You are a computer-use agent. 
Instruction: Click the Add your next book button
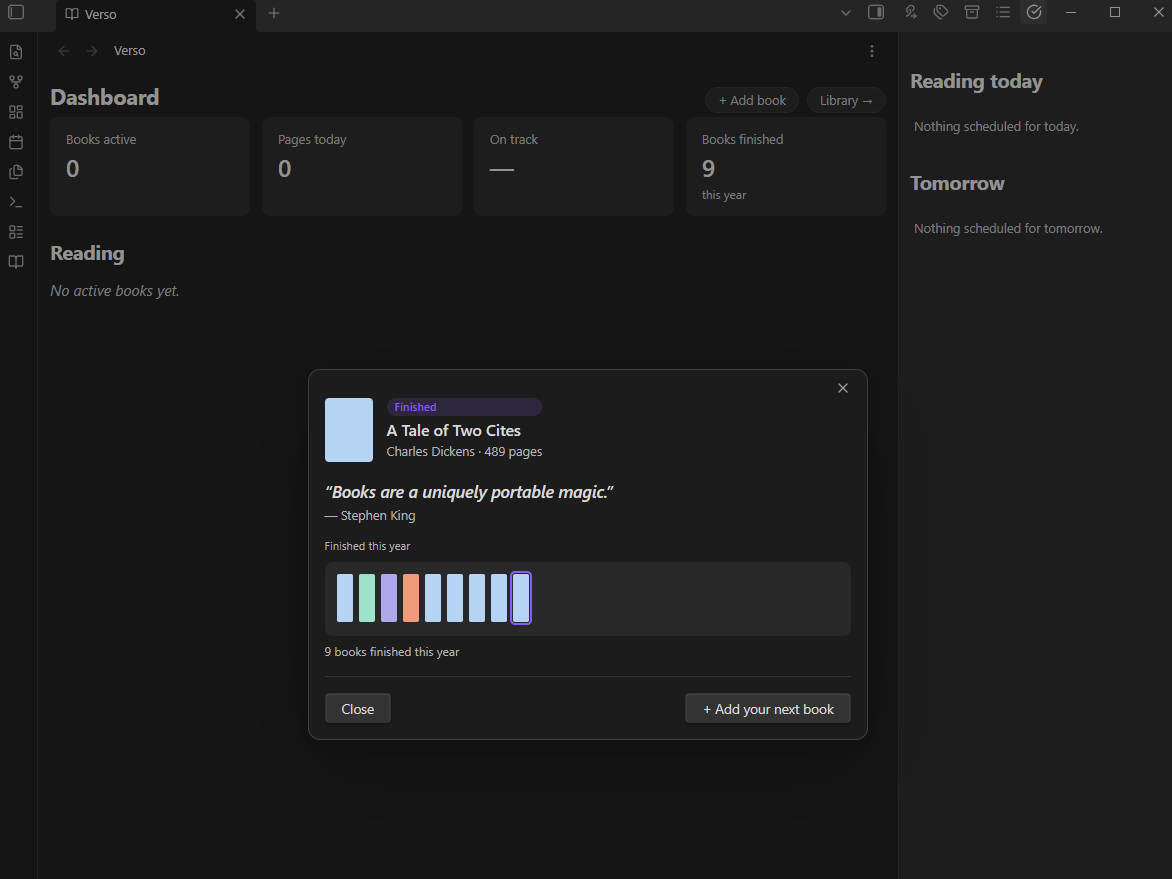(x=768, y=709)
